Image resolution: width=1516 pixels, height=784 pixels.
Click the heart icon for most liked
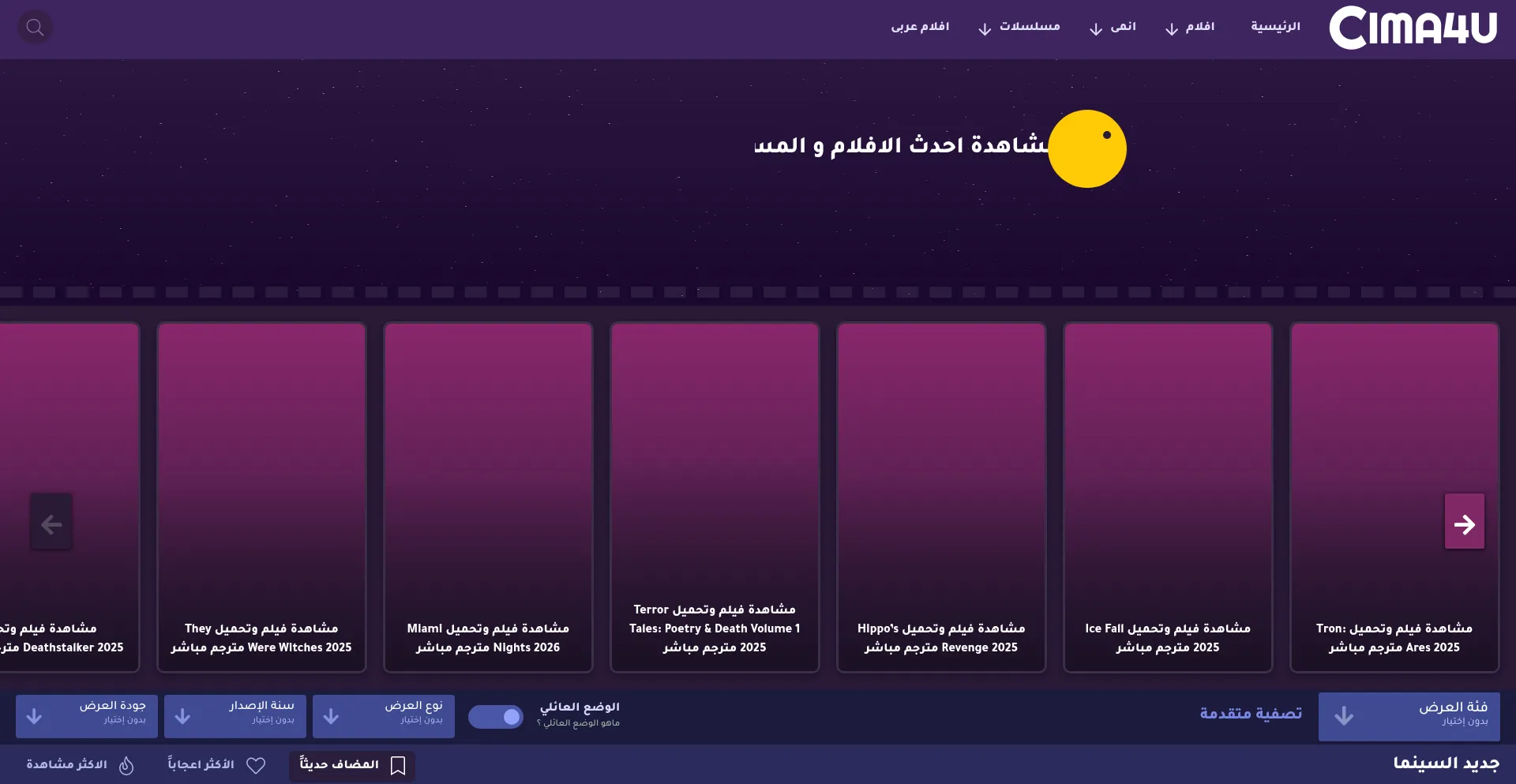[256, 765]
